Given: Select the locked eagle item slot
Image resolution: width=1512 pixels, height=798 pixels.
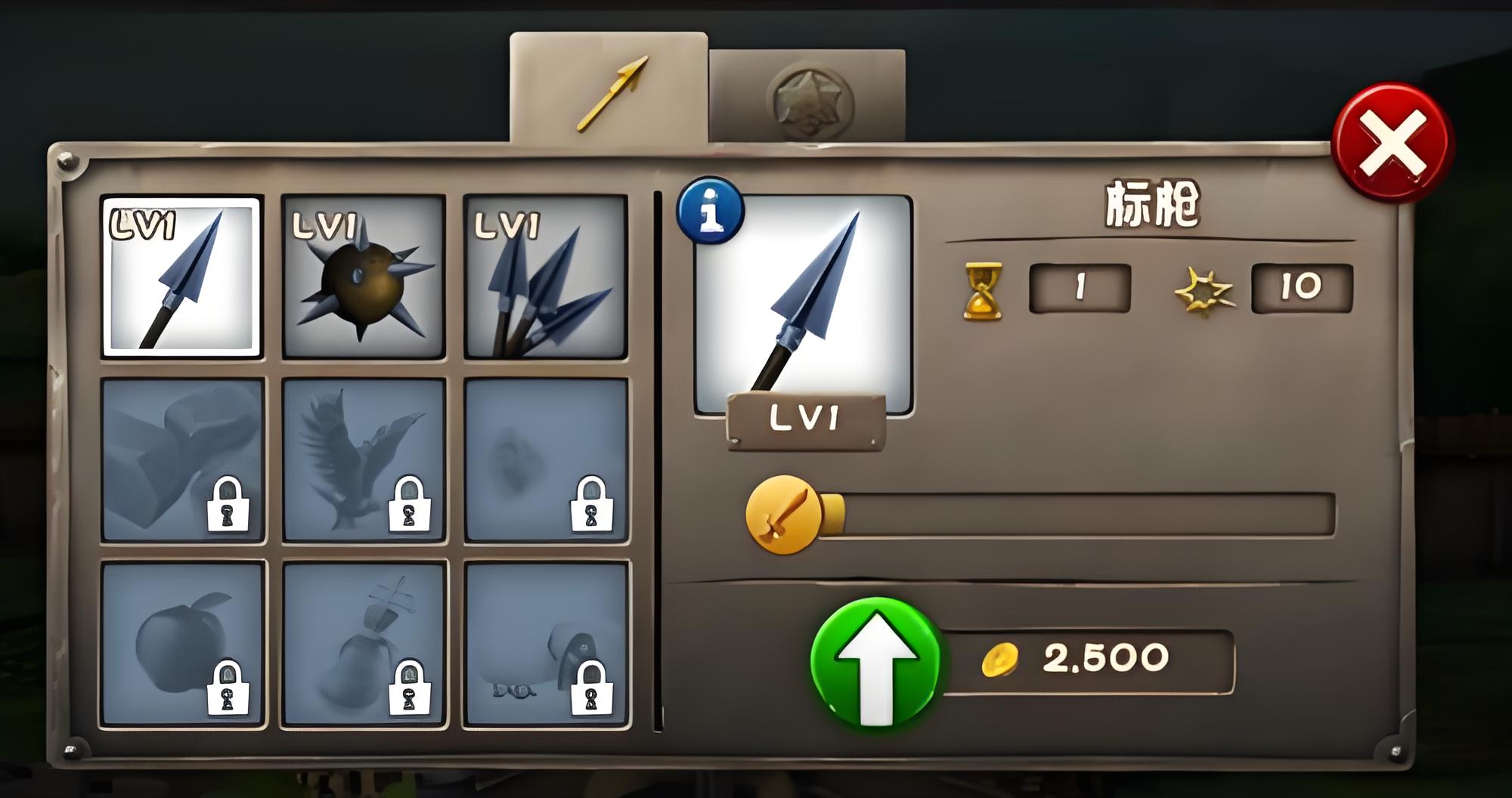Looking at the screenshot, I should pos(364,459).
